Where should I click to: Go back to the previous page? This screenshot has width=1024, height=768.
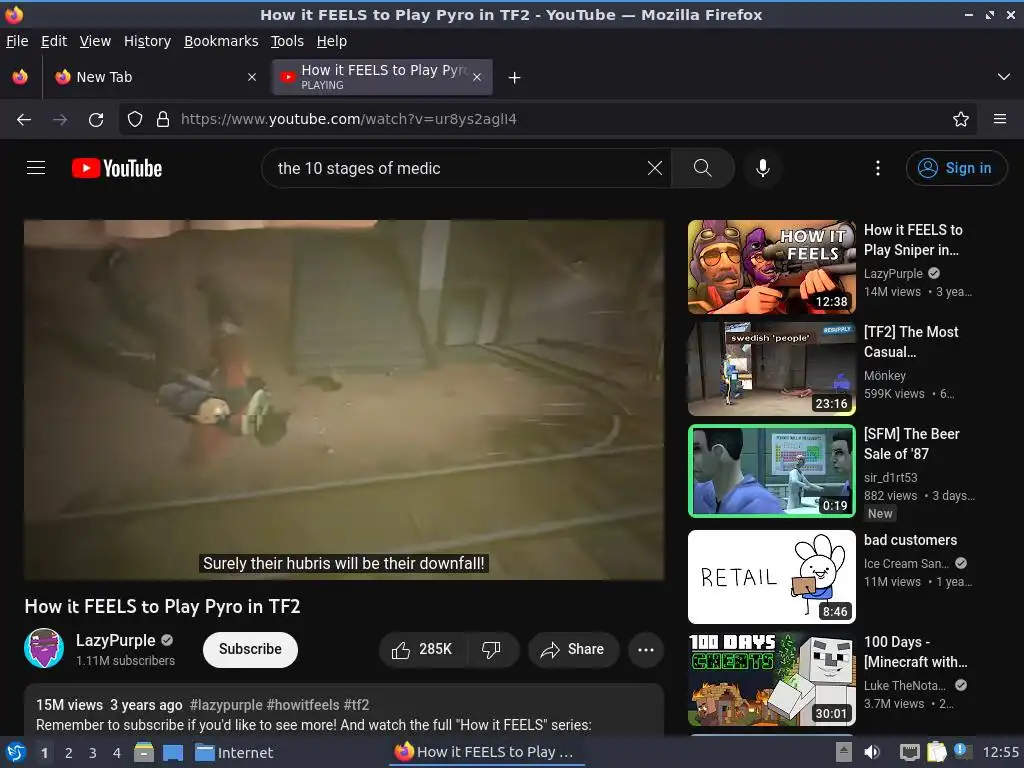(x=24, y=120)
